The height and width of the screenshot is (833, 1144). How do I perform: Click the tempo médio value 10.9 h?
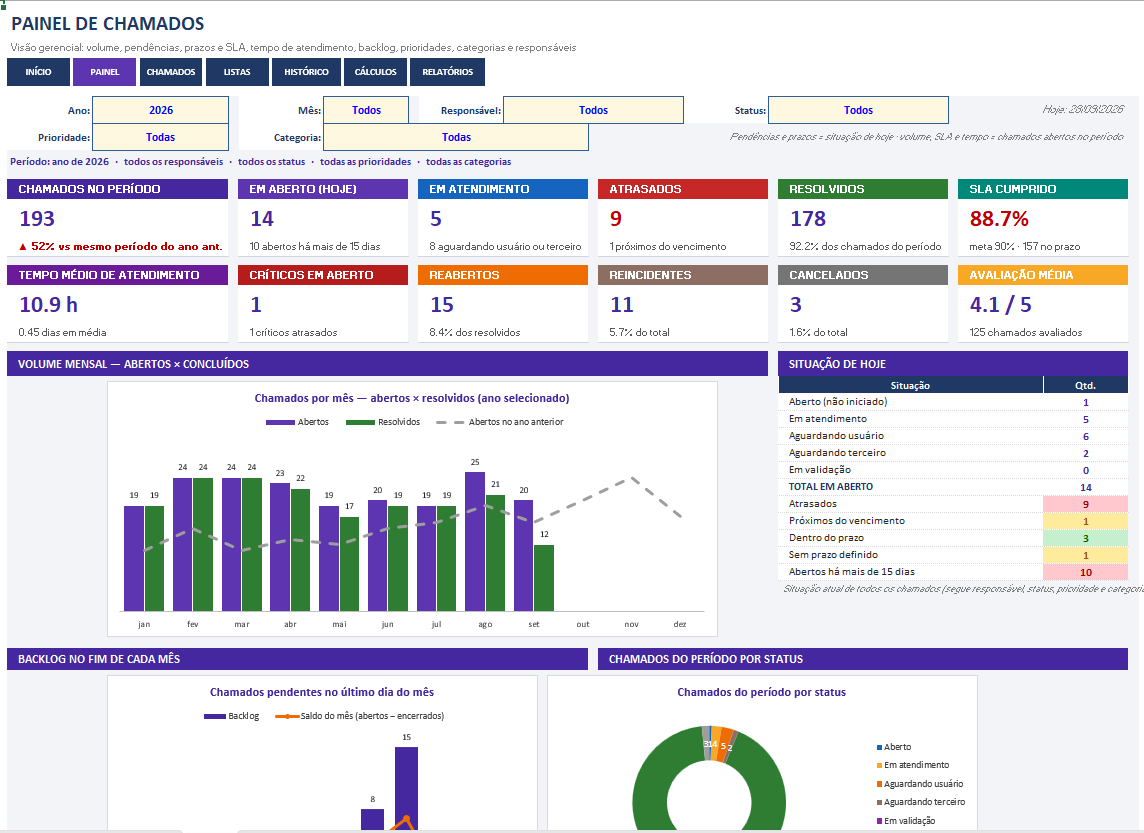[x=48, y=305]
